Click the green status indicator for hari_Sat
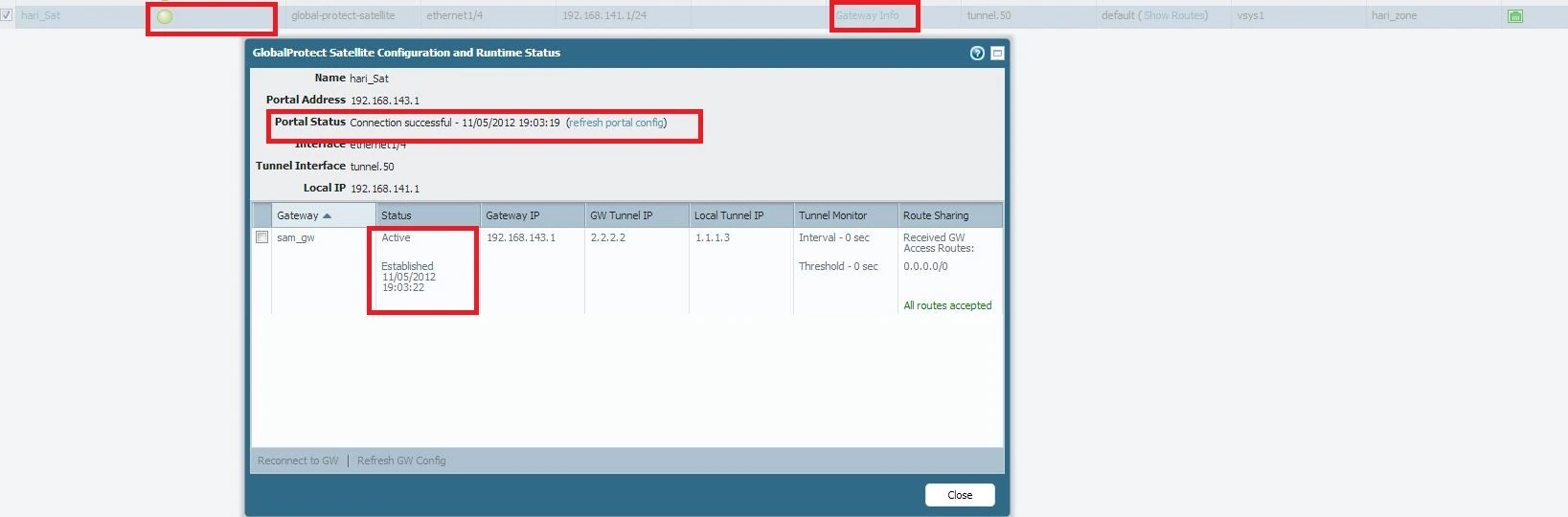This screenshot has width=1568, height=517. pos(165,16)
